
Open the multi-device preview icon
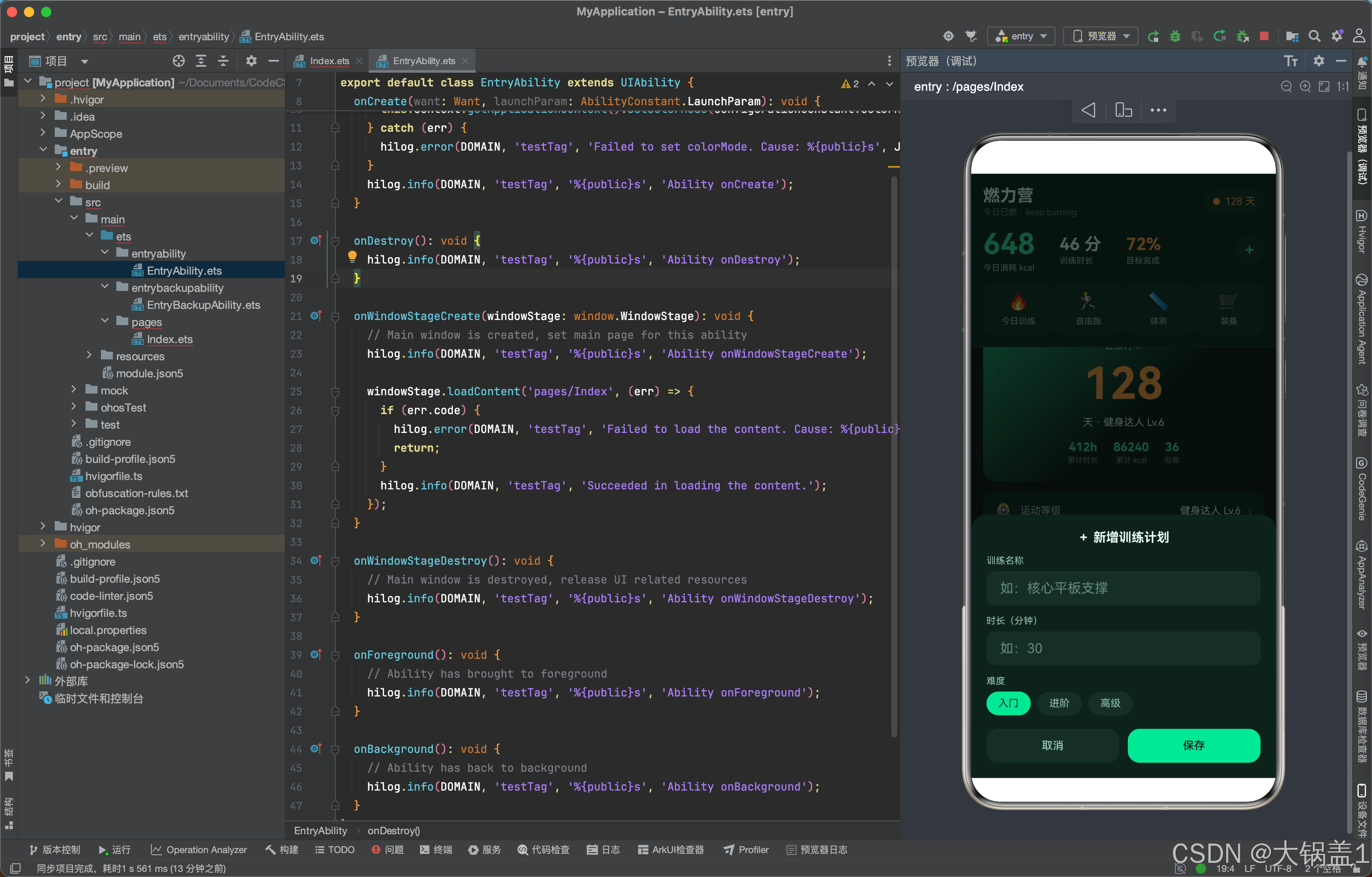click(x=1123, y=110)
